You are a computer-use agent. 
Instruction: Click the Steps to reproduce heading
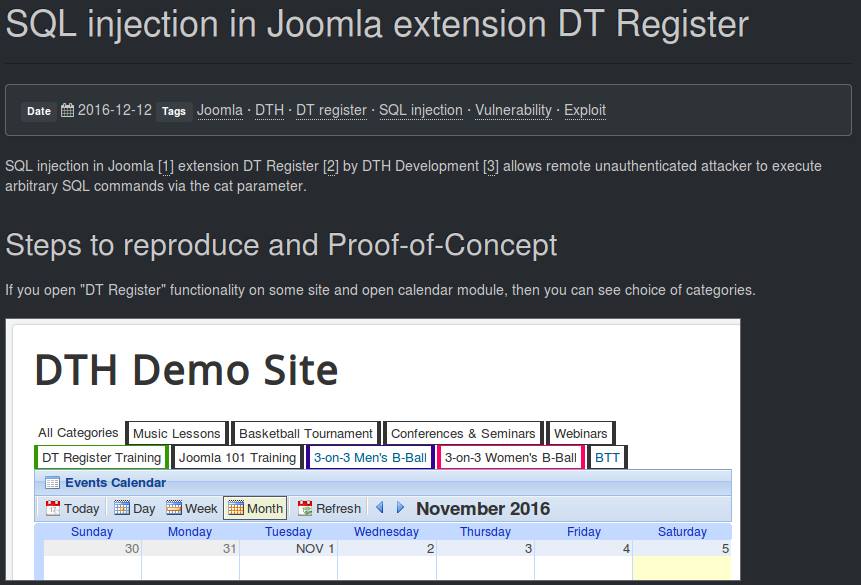tap(281, 245)
